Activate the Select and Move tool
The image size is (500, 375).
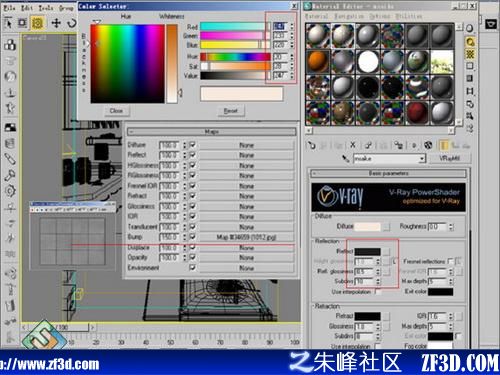point(56,23)
